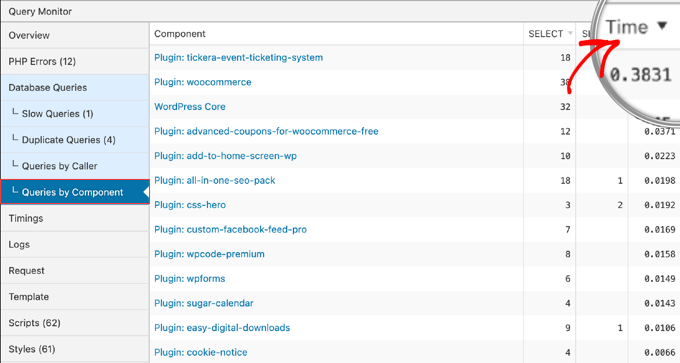The image size is (680, 363).
Task: Filter by WordPress Core component
Action: pos(190,107)
